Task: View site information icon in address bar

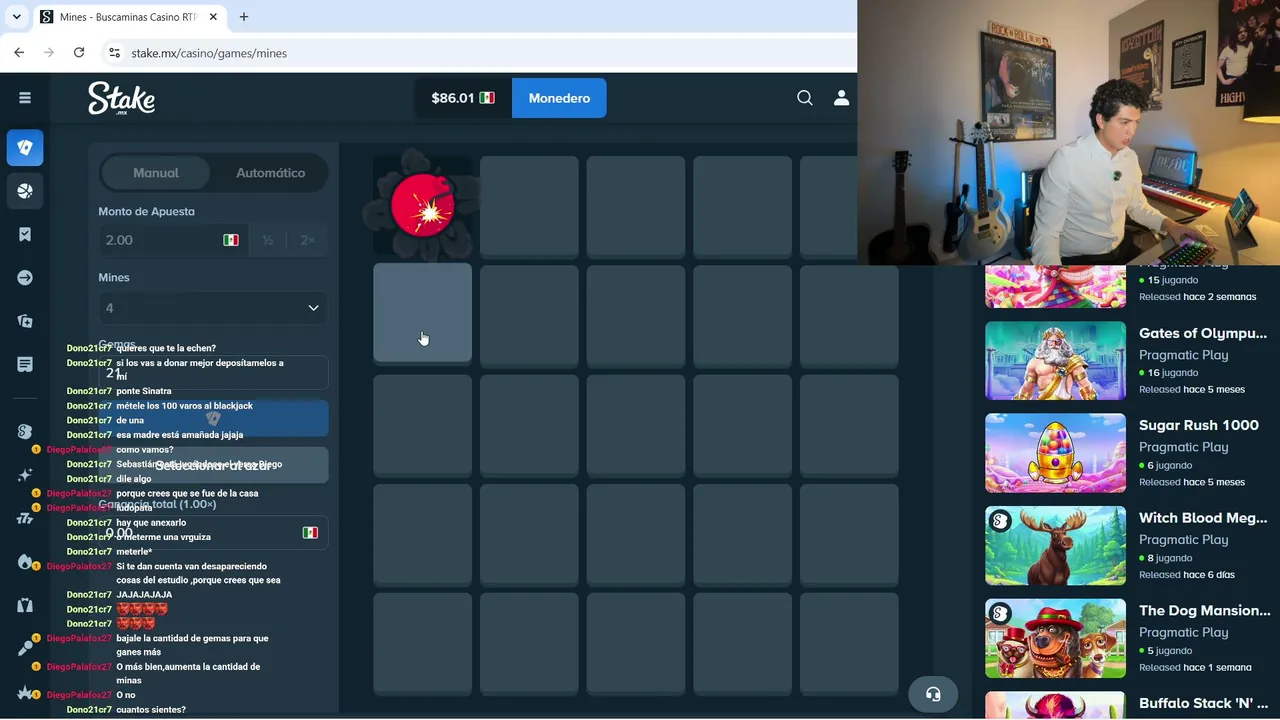Action: pos(114,53)
